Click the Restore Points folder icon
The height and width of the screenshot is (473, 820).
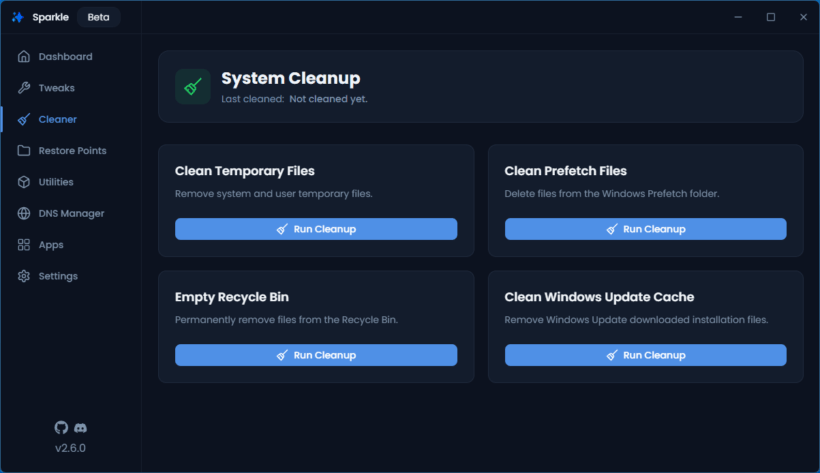(24, 151)
